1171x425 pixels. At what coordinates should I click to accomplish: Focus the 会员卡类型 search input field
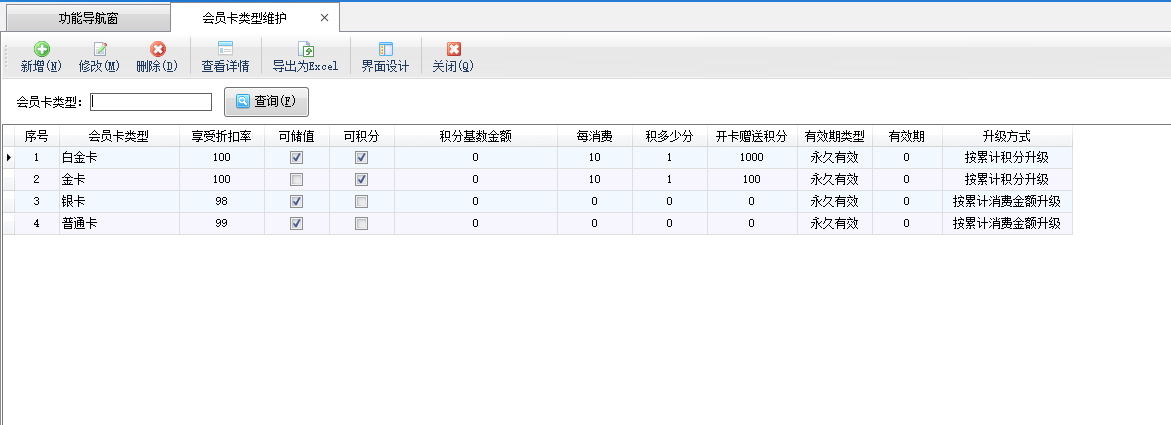click(151, 102)
